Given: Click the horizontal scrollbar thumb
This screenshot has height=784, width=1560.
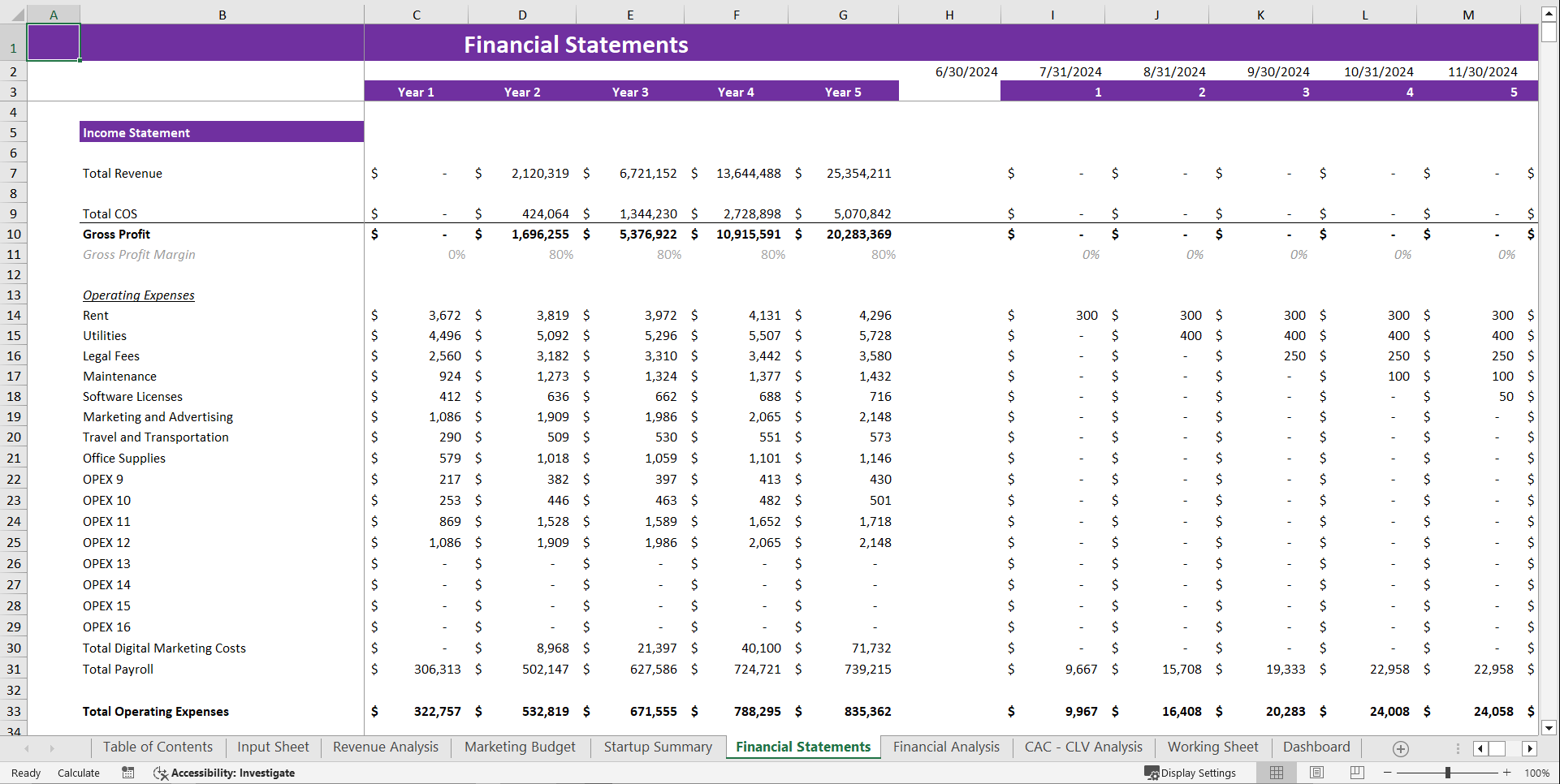Looking at the screenshot, I should (1497, 748).
